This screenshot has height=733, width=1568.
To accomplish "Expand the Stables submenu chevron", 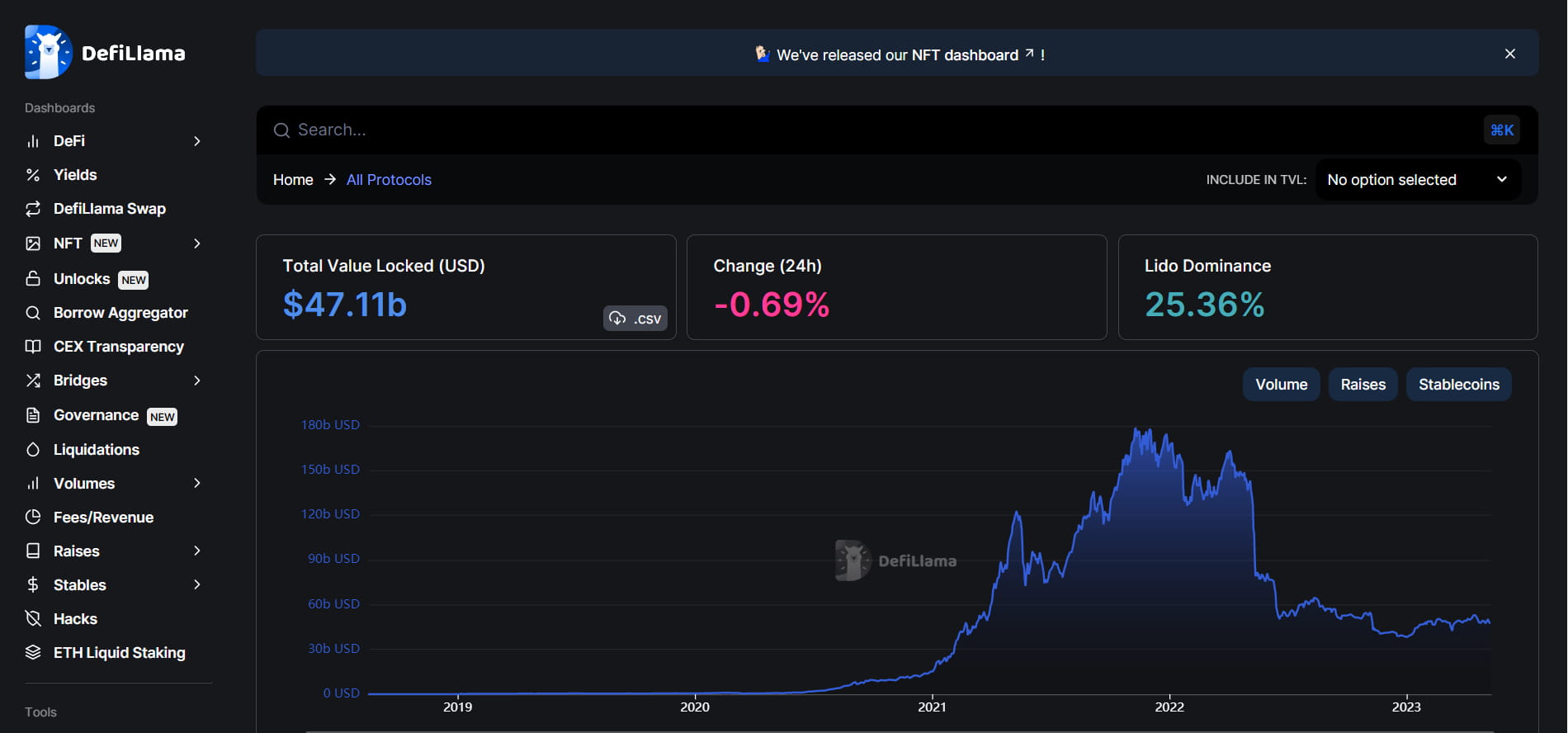I will (197, 584).
